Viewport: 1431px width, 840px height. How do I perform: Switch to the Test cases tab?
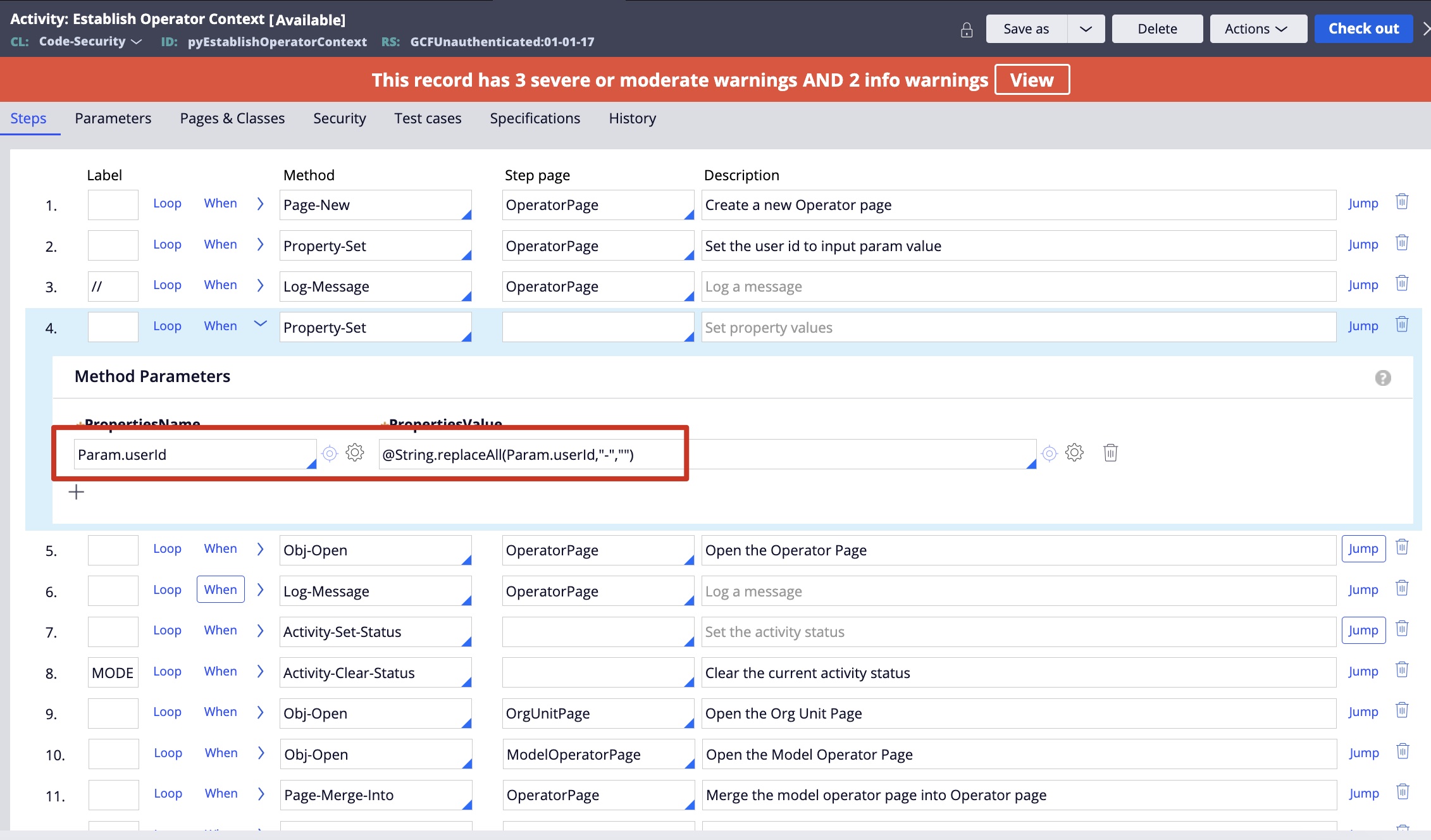[427, 118]
